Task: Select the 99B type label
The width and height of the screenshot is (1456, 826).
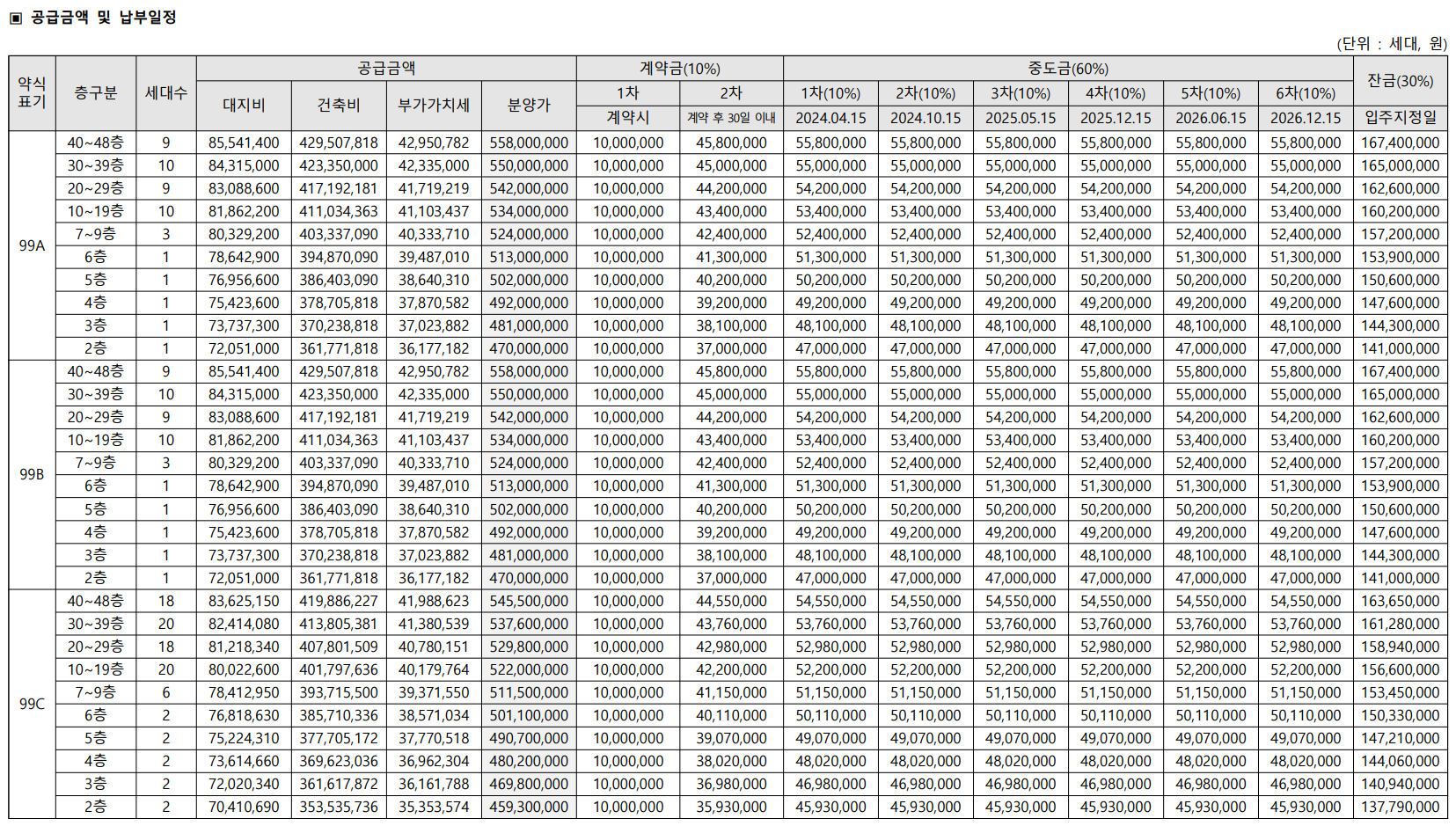Action: (x=32, y=474)
